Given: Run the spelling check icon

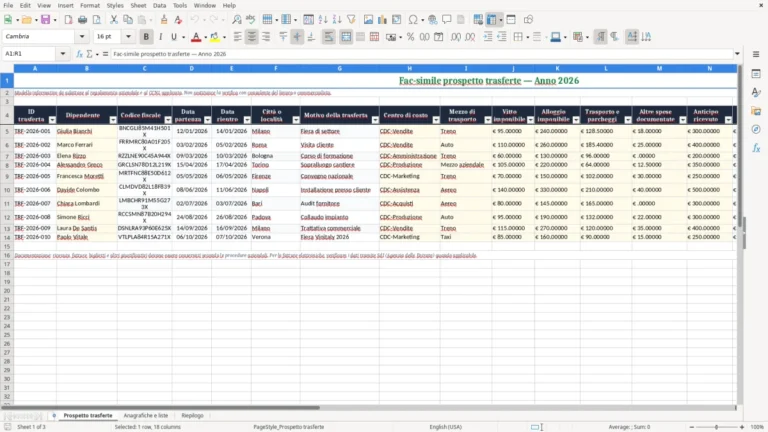Looking at the screenshot, I should coord(251,20).
